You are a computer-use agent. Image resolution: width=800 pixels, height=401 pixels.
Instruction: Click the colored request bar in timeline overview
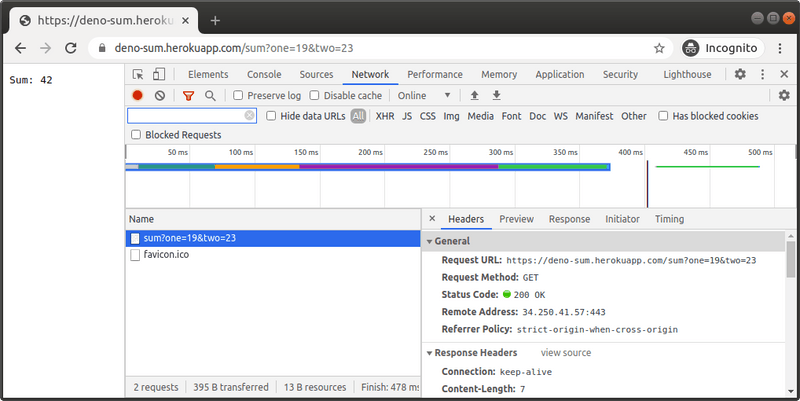[368, 167]
